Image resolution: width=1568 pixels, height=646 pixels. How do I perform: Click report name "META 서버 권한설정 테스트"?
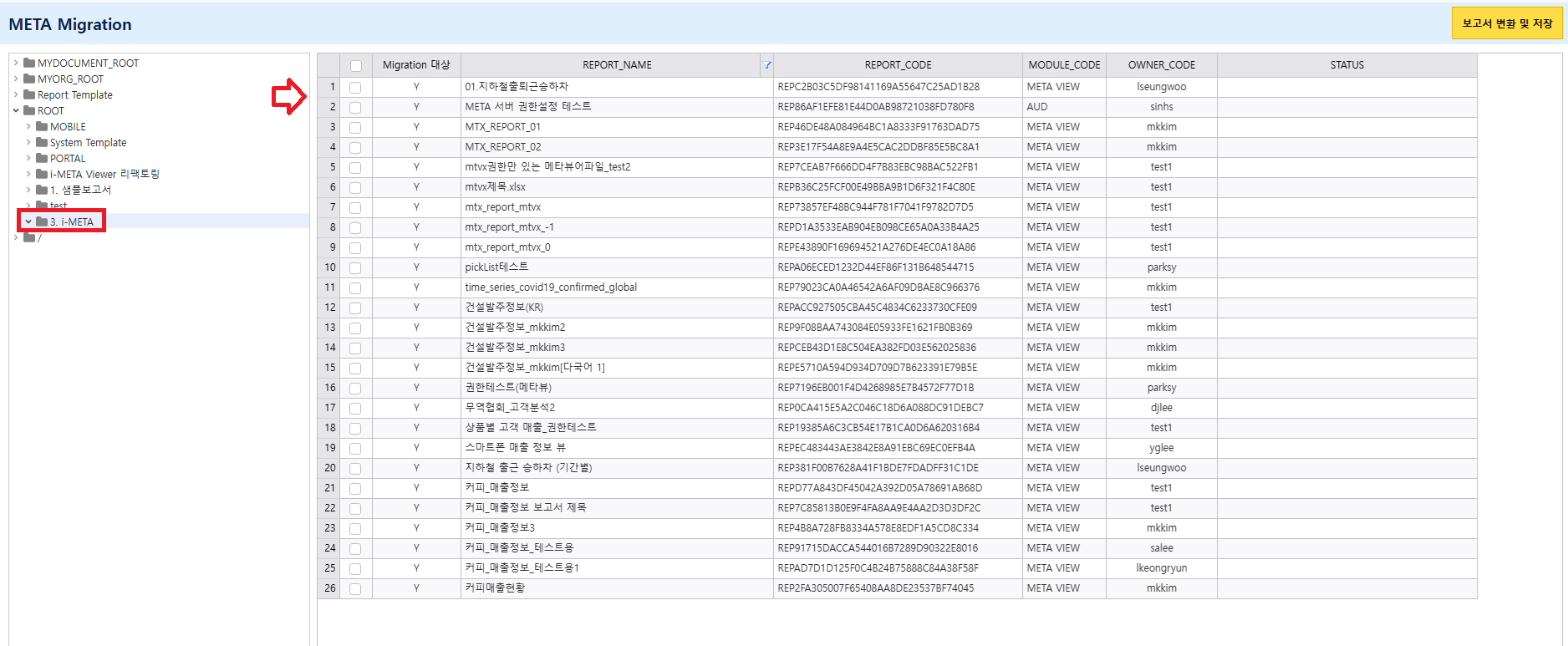point(528,107)
